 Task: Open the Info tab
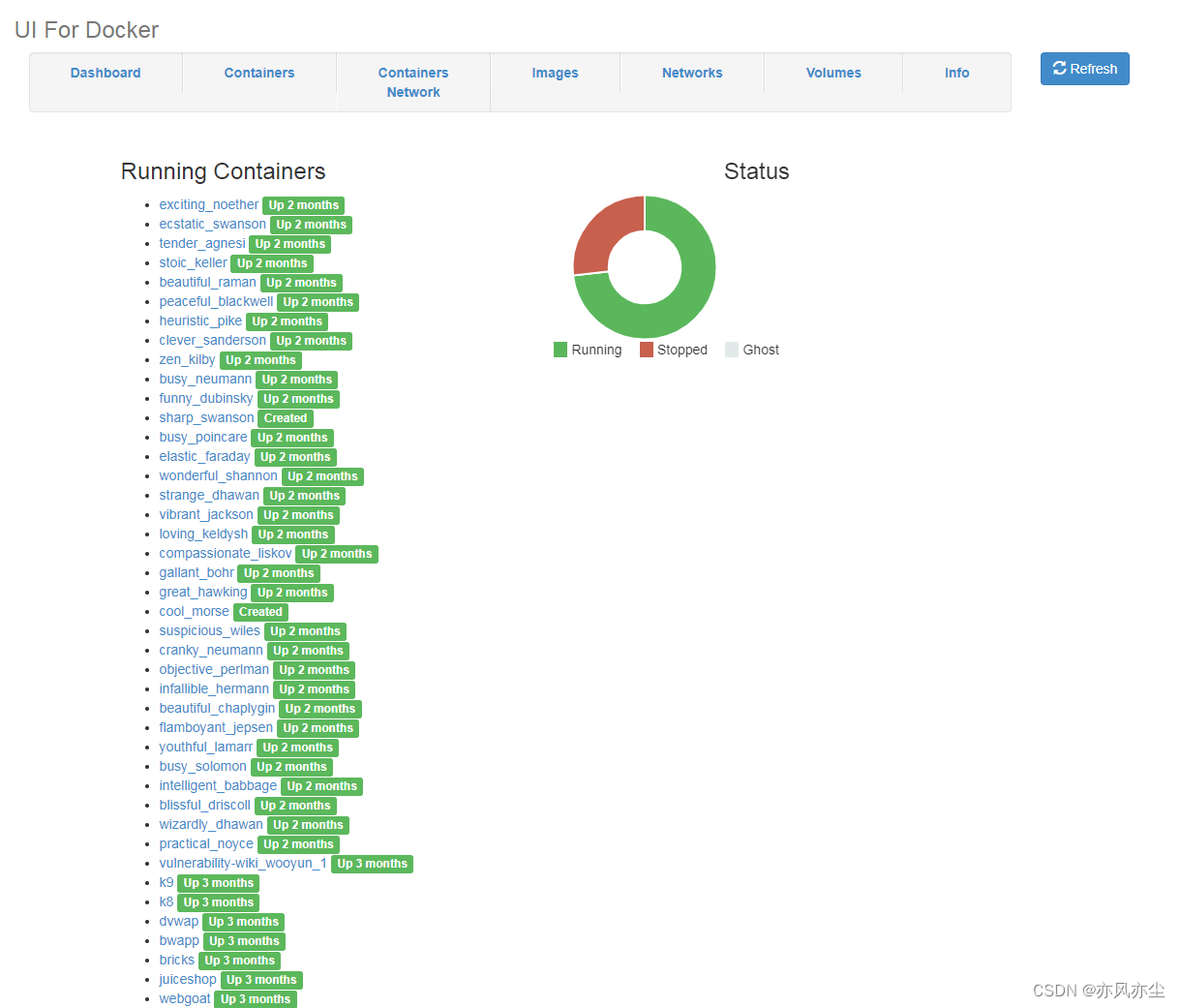[x=956, y=73]
